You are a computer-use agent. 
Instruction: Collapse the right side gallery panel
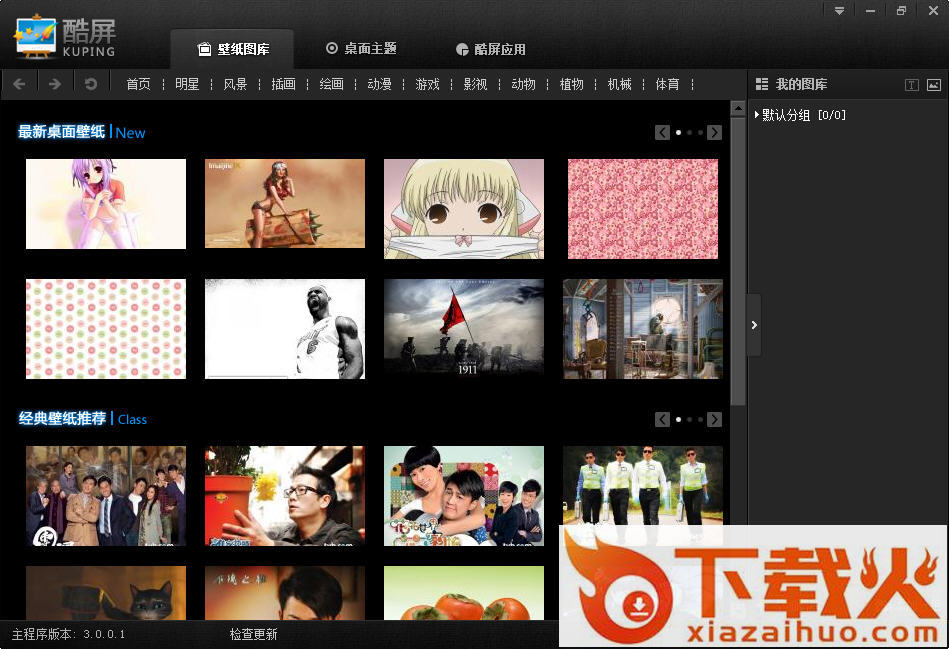coord(754,325)
